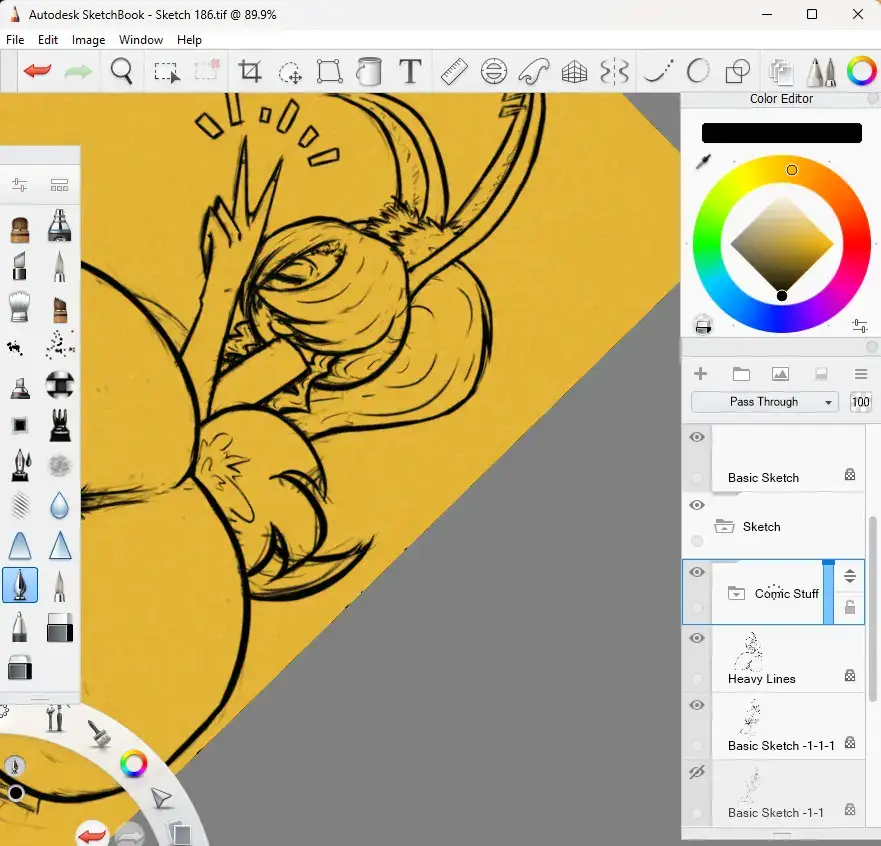Hide the top Basic Sketch layer

[x=697, y=437]
